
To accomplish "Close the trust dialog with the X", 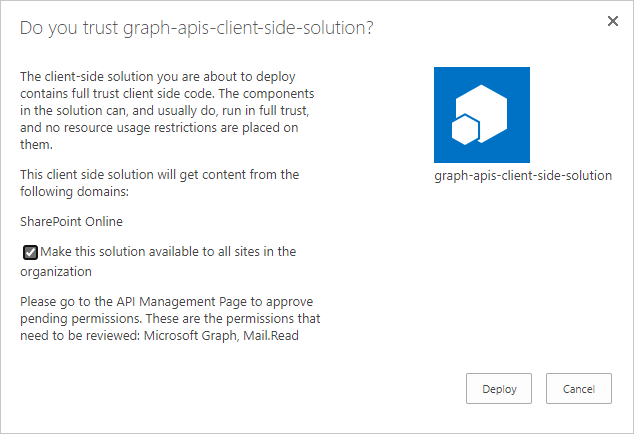I will [x=613, y=21].
